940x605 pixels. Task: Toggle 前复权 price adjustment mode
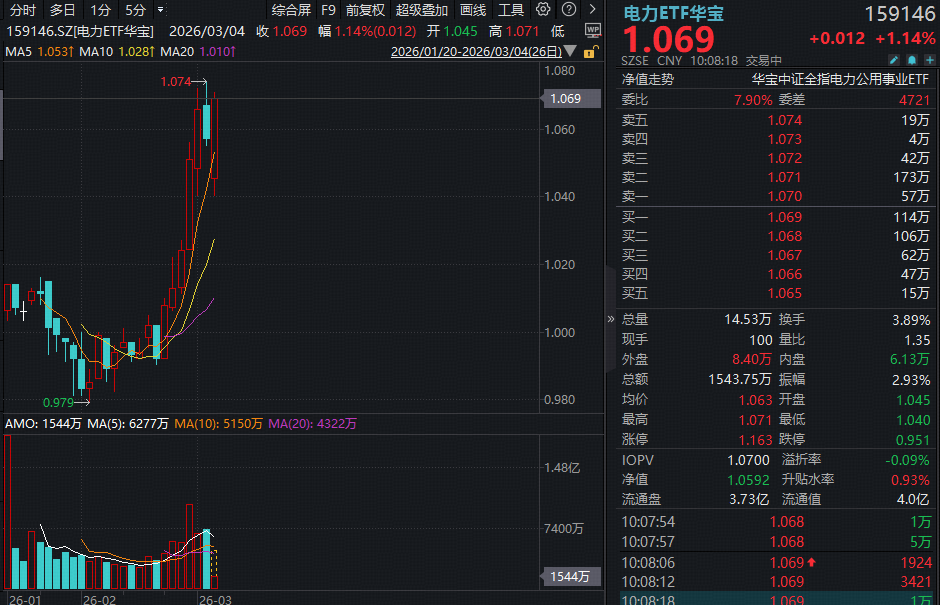(x=362, y=9)
